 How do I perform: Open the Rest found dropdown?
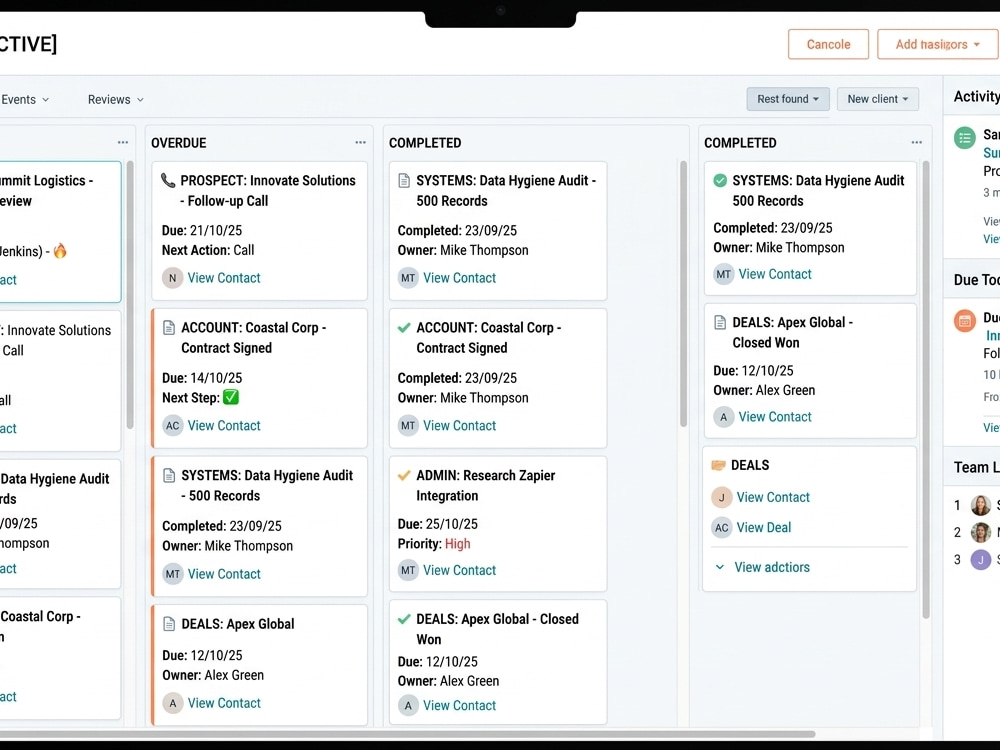(788, 99)
